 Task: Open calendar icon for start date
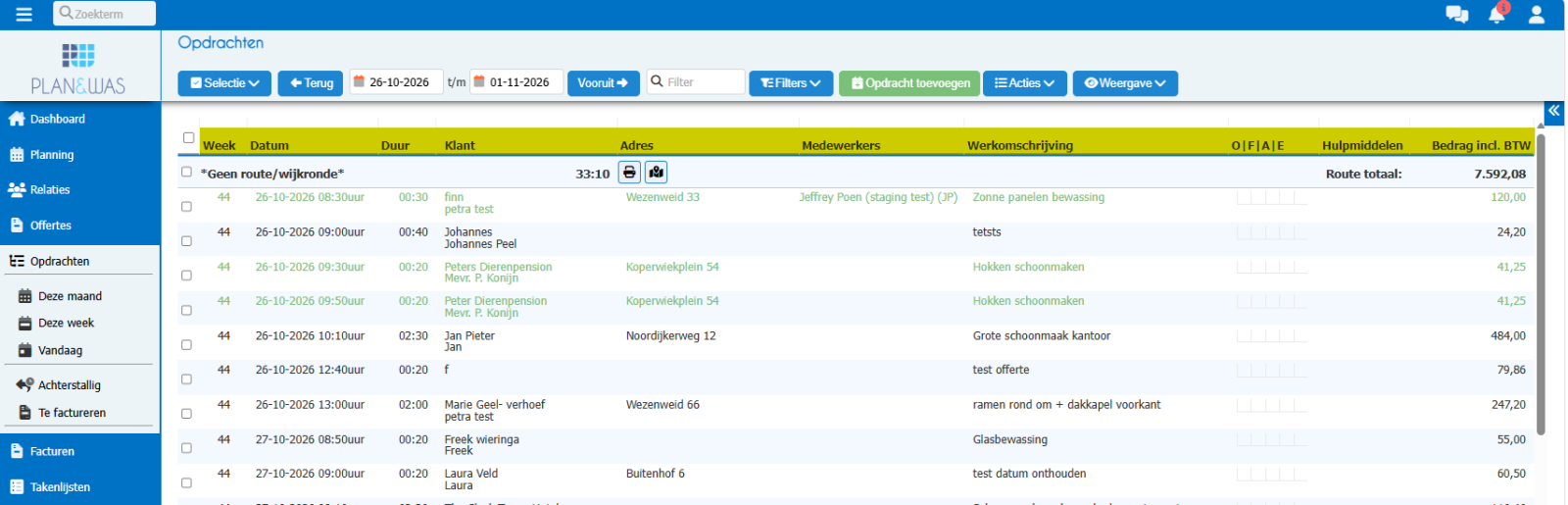tap(359, 82)
